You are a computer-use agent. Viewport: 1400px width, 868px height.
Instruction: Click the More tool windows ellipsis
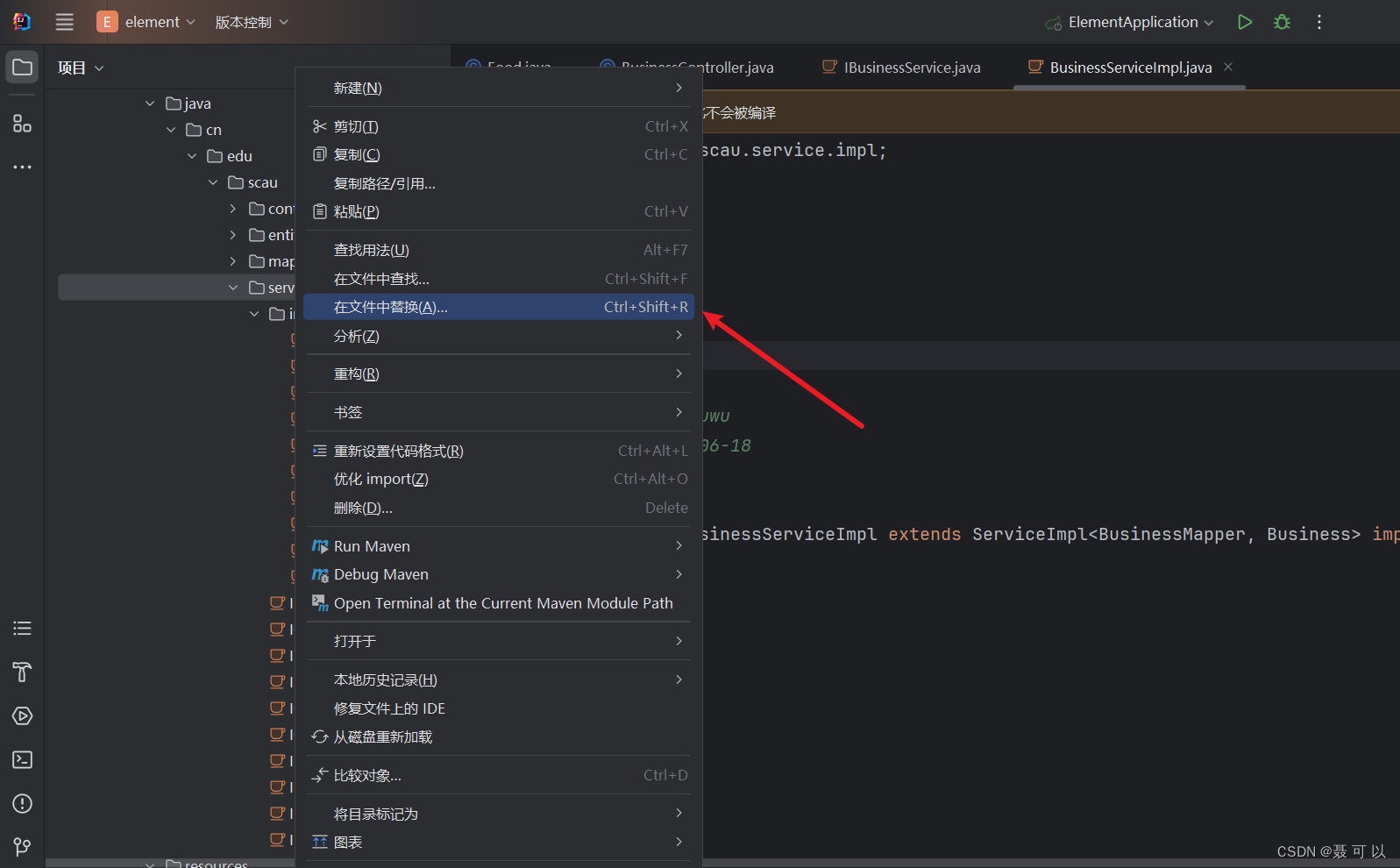tap(23, 167)
